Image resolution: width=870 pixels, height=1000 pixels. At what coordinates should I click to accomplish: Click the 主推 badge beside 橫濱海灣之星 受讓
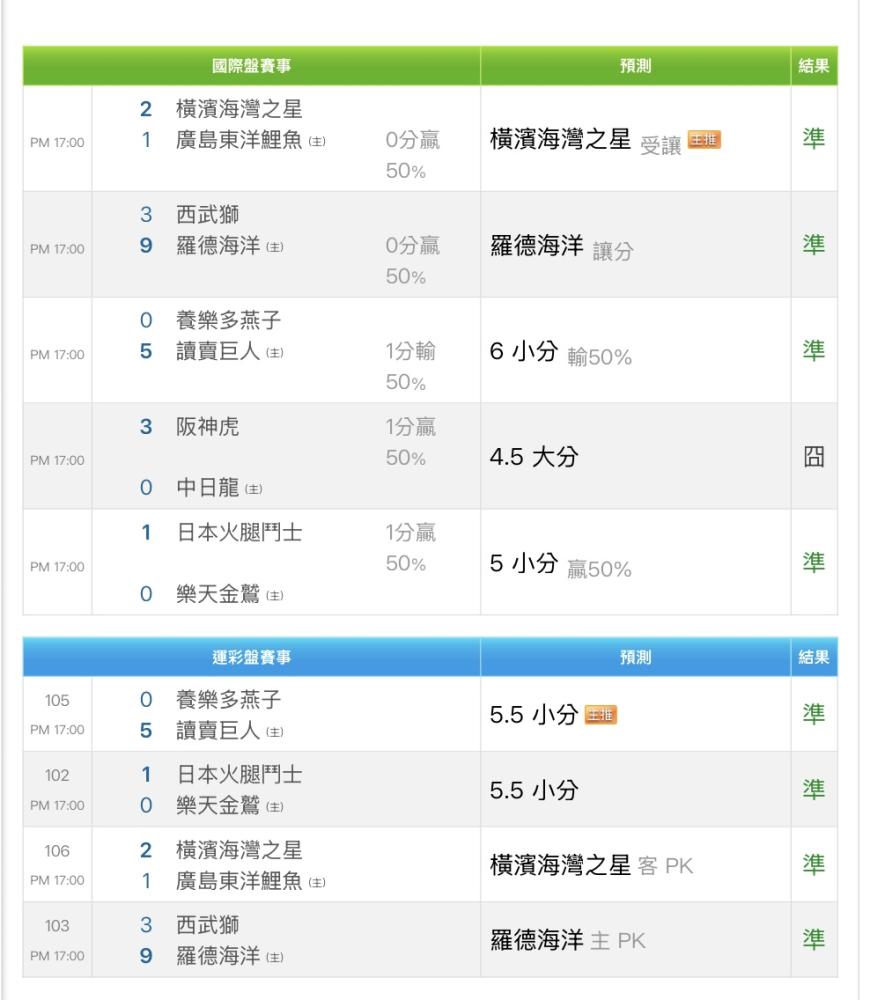point(705,141)
